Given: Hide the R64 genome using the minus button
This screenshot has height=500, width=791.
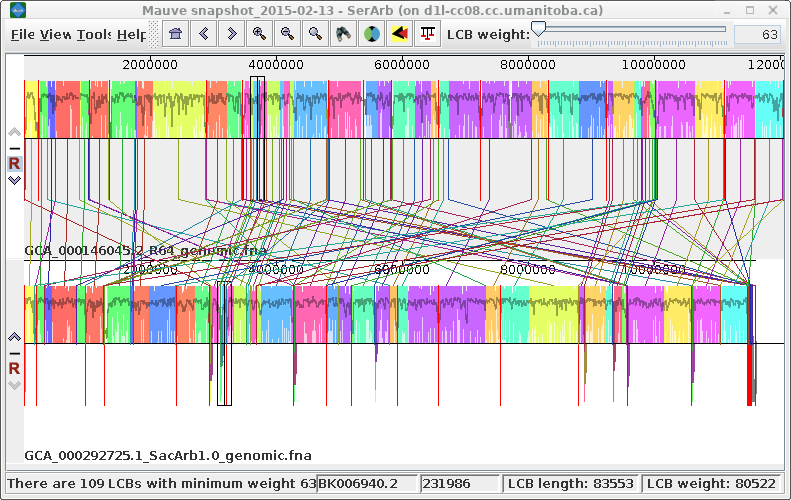Looking at the screenshot, I should point(14,147).
